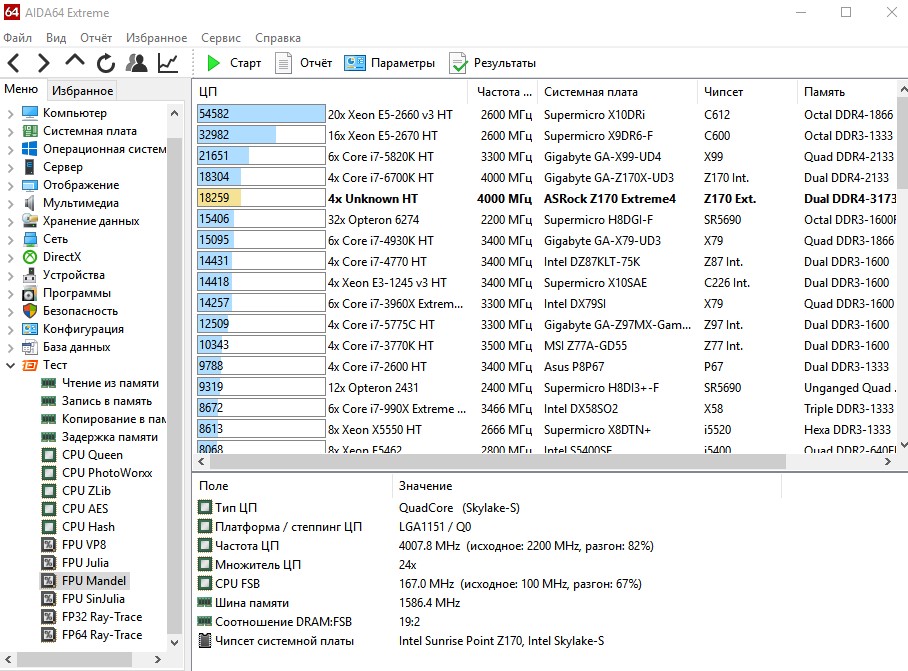Open the graph chart toolbar icon
The image size is (908, 671).
coord(168,63)
